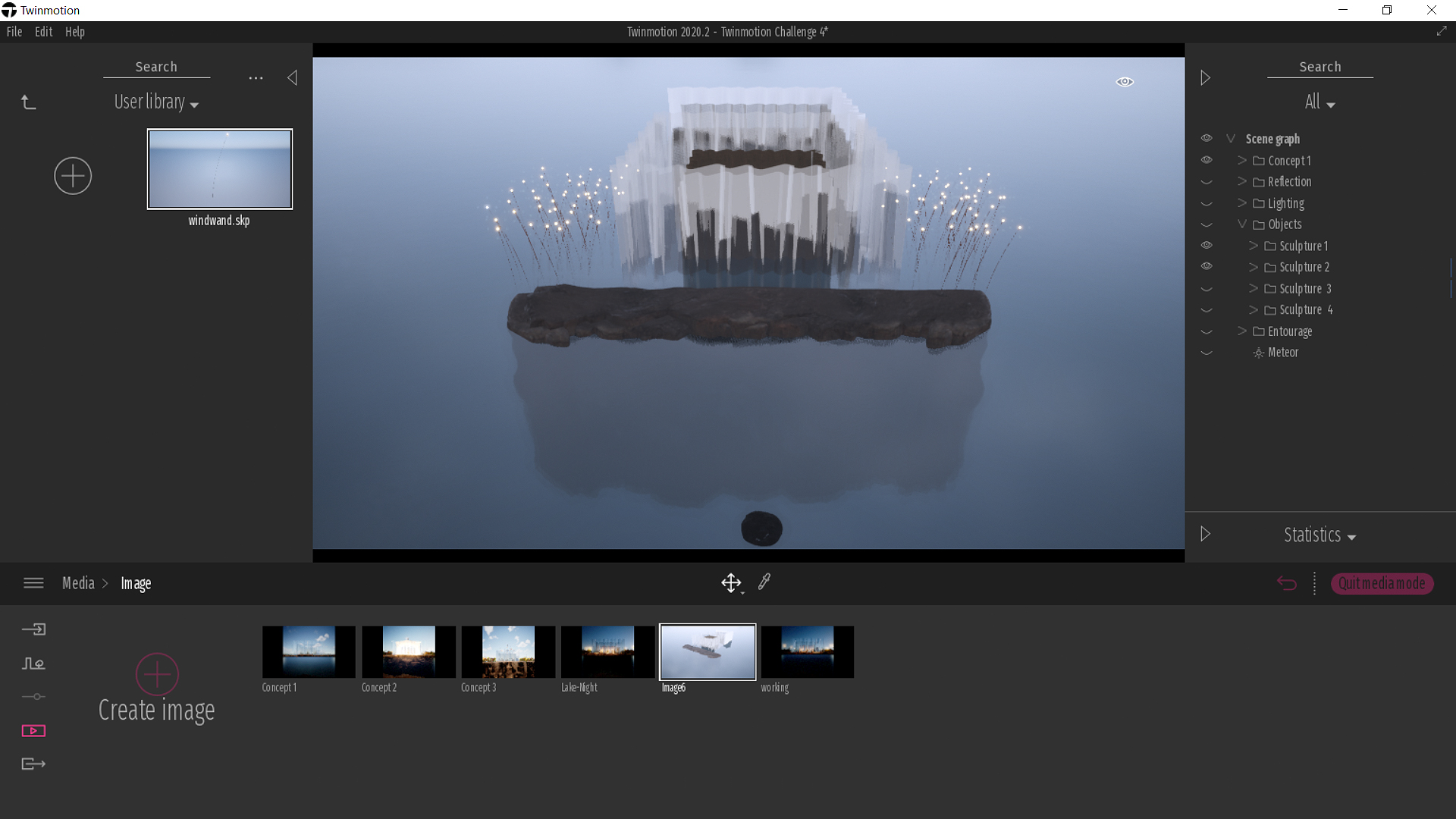Expand the Entourage folder in scene graph
1456x819 pixels.
tap(1241, 331)
